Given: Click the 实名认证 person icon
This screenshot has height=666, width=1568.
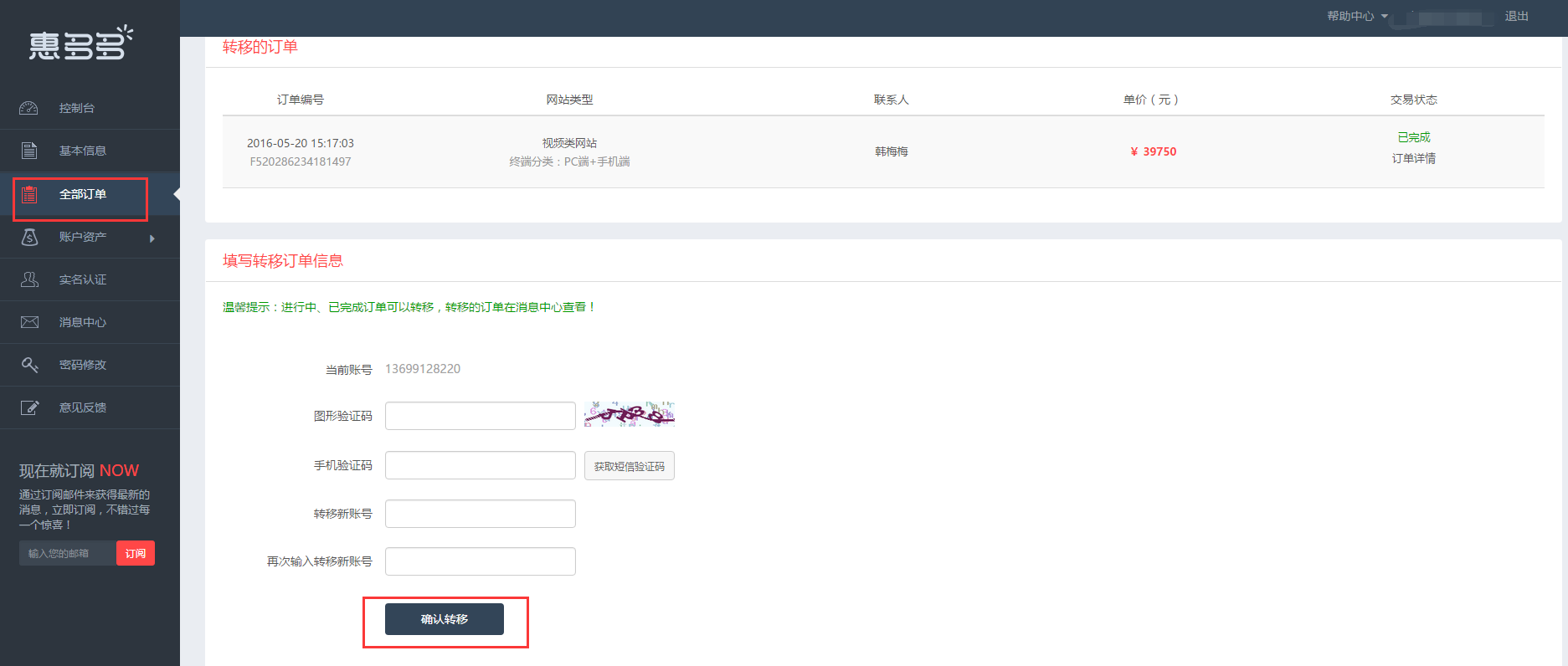Looking at the screenshot, I should (x=29, y=279).
